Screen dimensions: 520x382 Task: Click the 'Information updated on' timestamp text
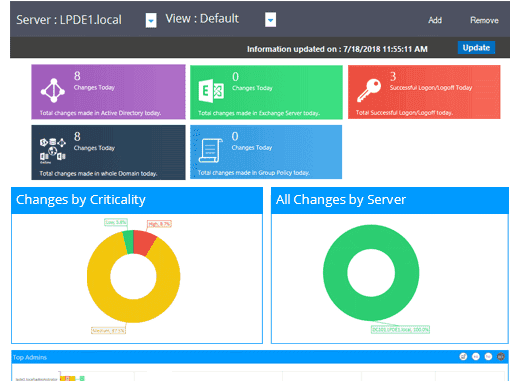(x=337, y=49)
